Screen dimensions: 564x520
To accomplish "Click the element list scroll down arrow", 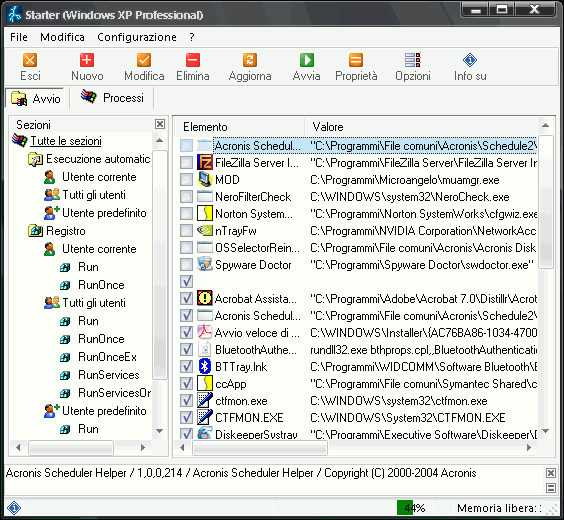I will (x=545, y=430).
